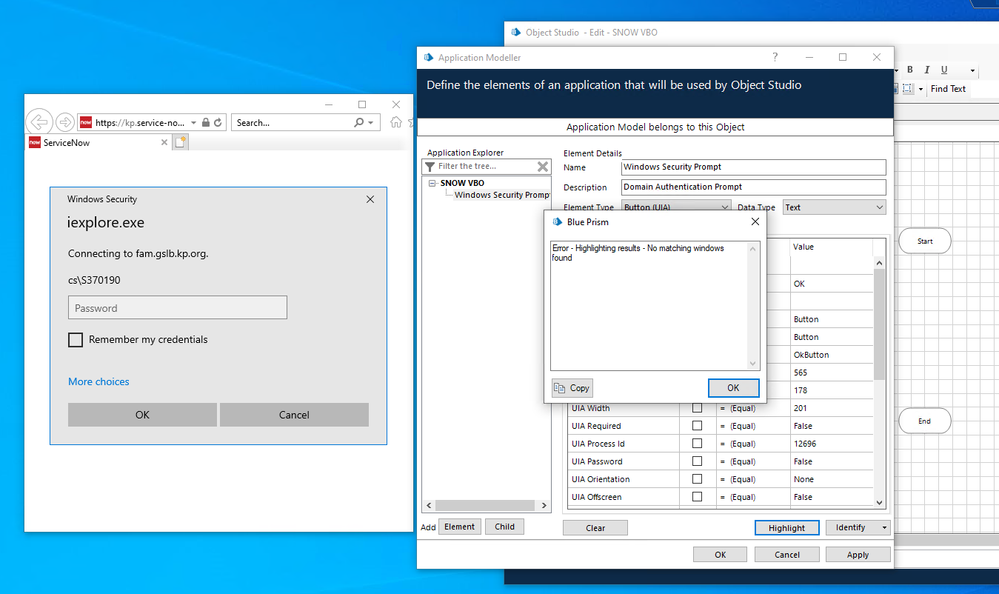The width and height of the screenshot is (999, 594).
Task: Enable the UIA Process Id match checkbox
Action: tap(697, 444)
